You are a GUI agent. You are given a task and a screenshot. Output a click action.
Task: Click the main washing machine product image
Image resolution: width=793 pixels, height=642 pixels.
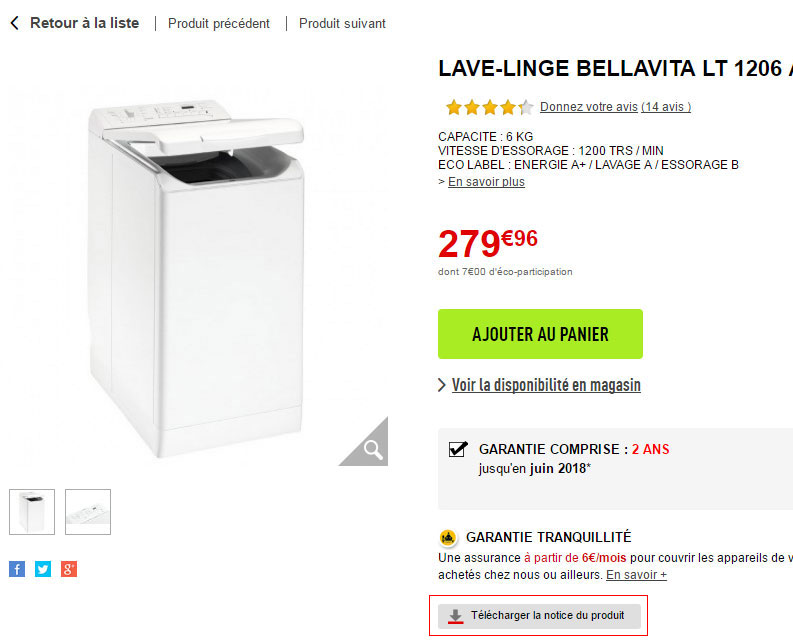[200, 270]
